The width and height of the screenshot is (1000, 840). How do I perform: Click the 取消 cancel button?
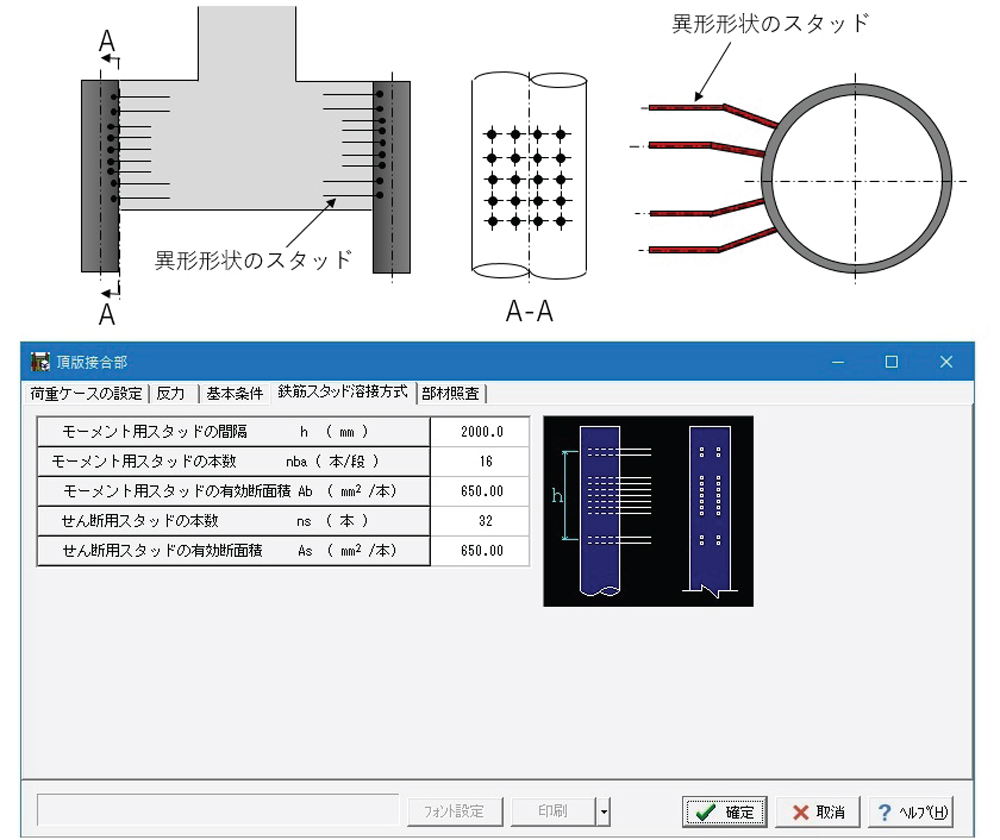(818, 812)
